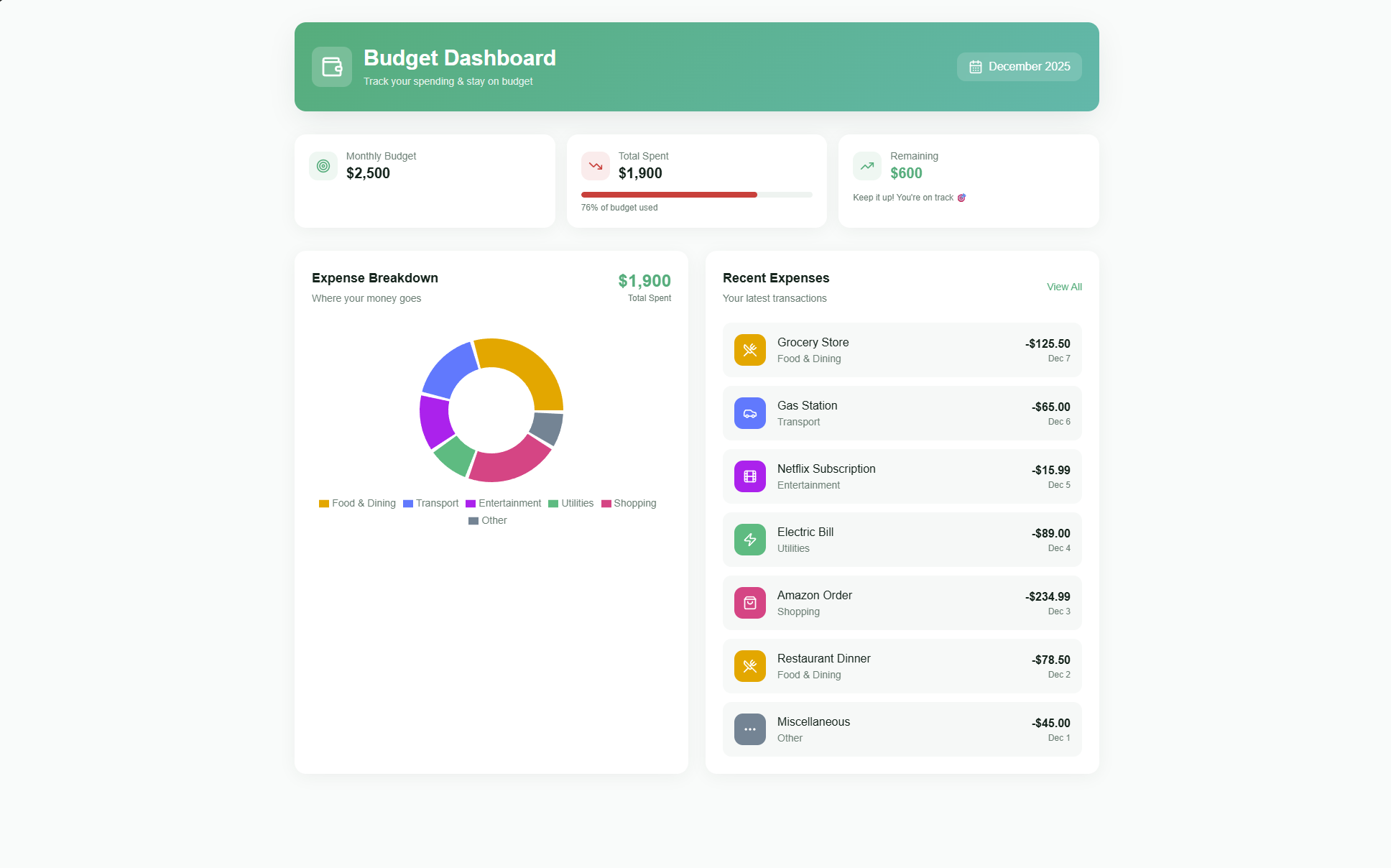Open the December 2025 month selector
Screen dimensions: 1391x868
(1019, 67)
